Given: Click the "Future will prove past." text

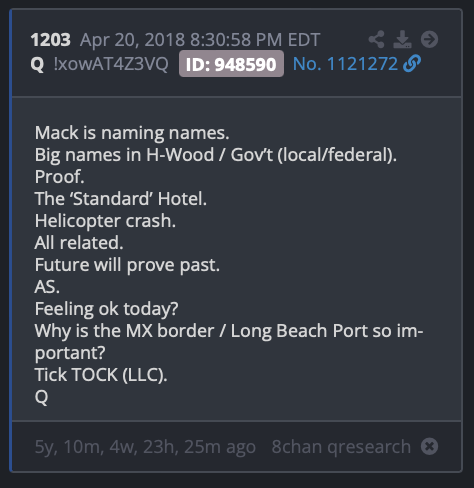Looking at the screenshot, I should pos(127,265).
